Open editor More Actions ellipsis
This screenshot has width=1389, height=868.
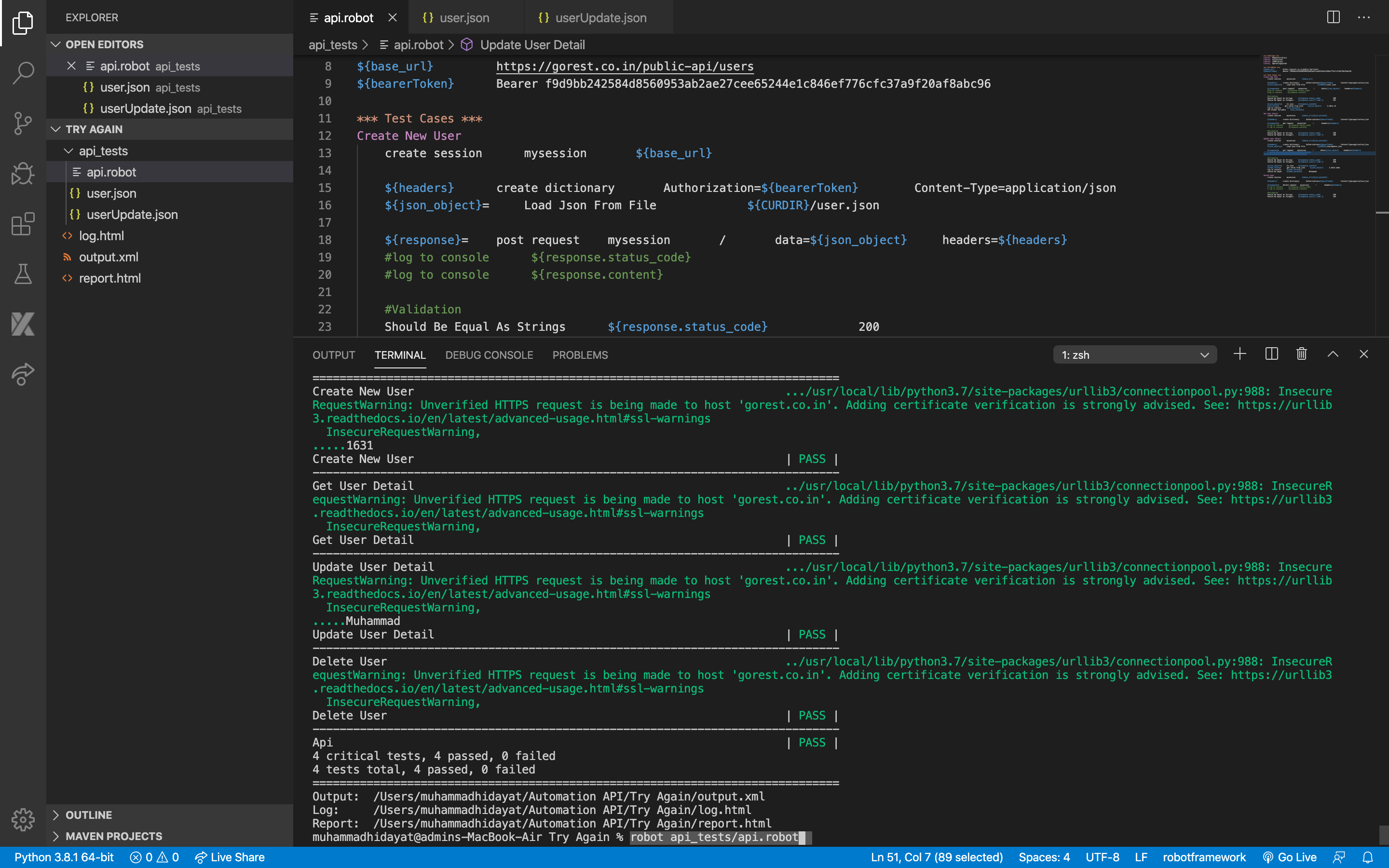point(1364,17)
